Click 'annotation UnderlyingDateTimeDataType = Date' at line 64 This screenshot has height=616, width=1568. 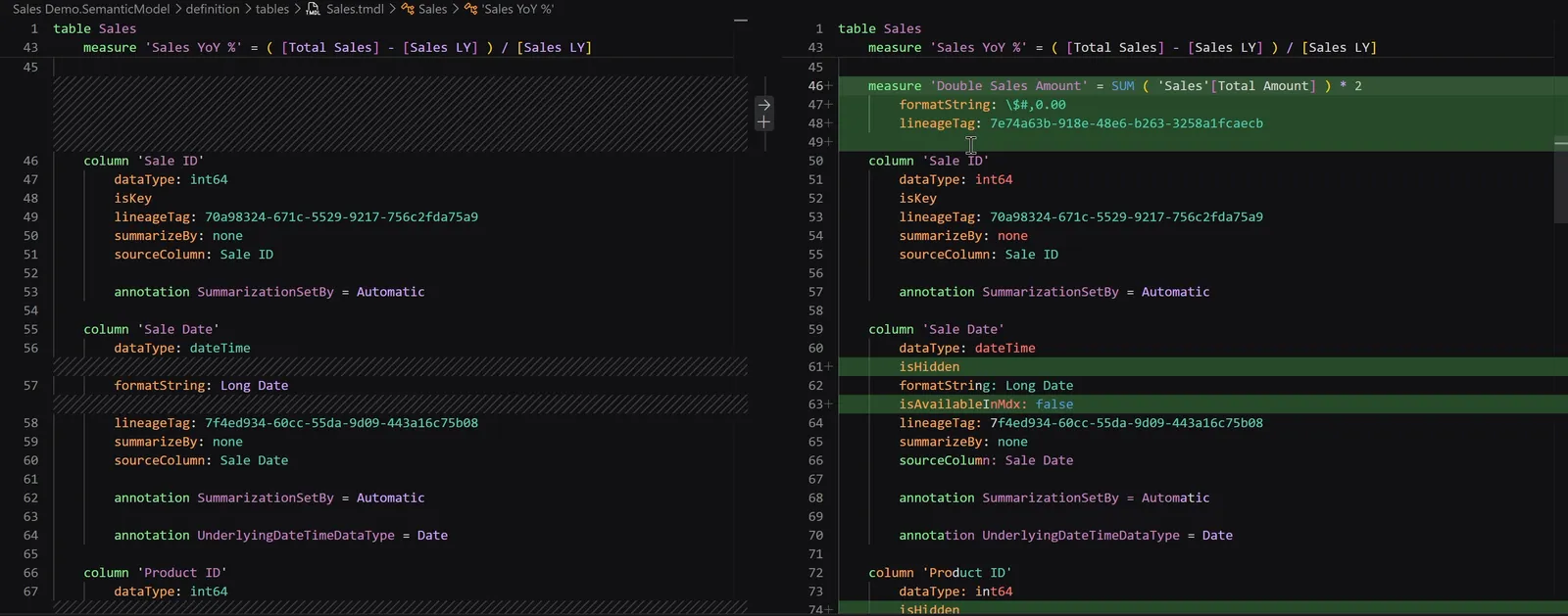280,535
